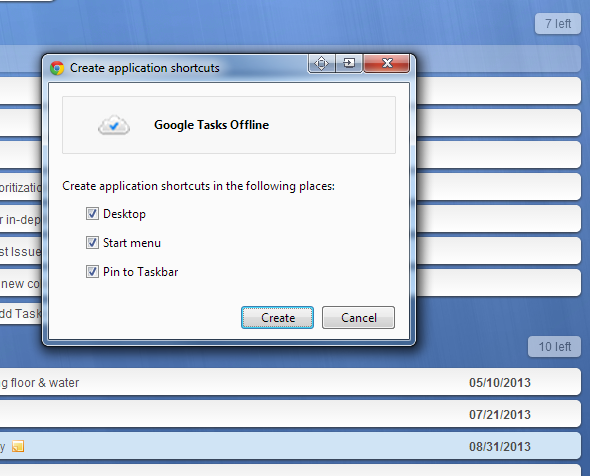The width and height of the screenshot is (590, 476).
Task: Click the yellow note icon on 08/31/2013 task
Action: pyautogui.click(x=18, y=446)
